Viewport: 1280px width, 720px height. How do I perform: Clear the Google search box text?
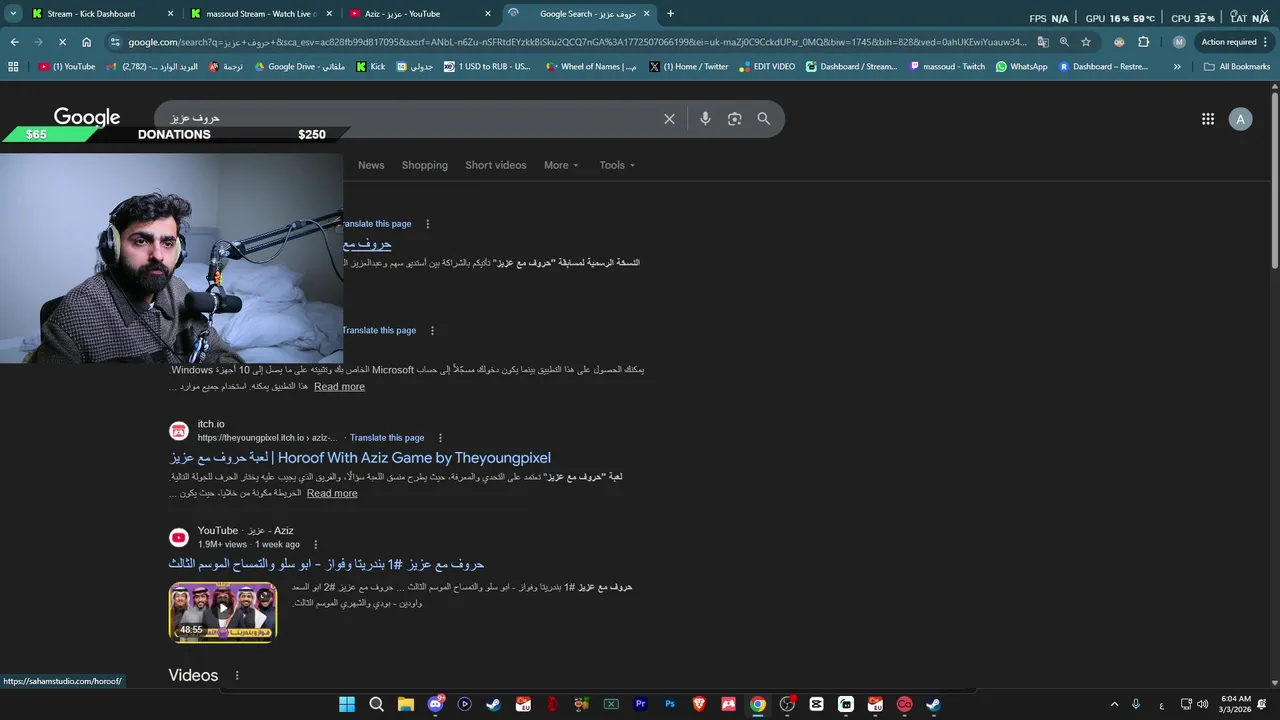[669, 119]
